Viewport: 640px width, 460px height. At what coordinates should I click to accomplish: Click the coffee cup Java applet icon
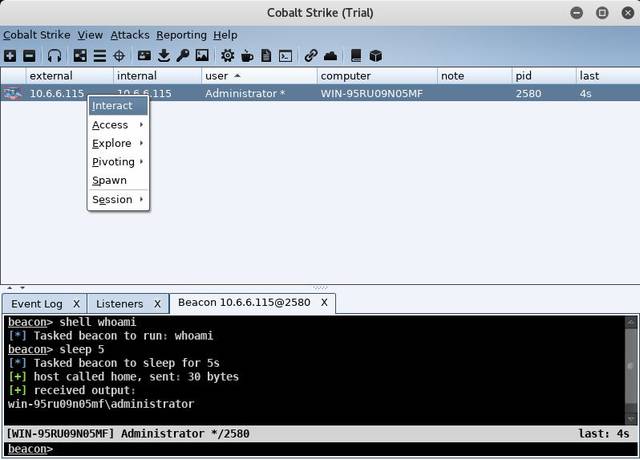tap(247, 56)
